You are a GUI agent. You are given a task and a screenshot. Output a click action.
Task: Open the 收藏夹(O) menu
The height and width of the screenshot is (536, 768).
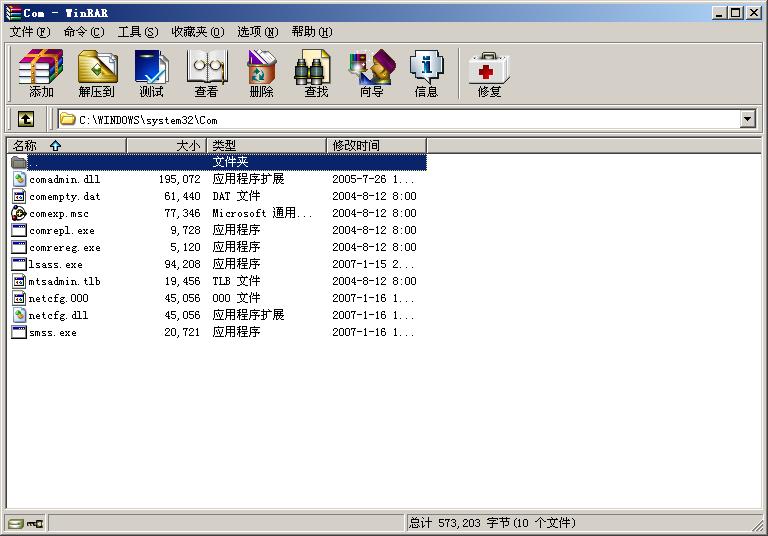(x=197, y=32)
